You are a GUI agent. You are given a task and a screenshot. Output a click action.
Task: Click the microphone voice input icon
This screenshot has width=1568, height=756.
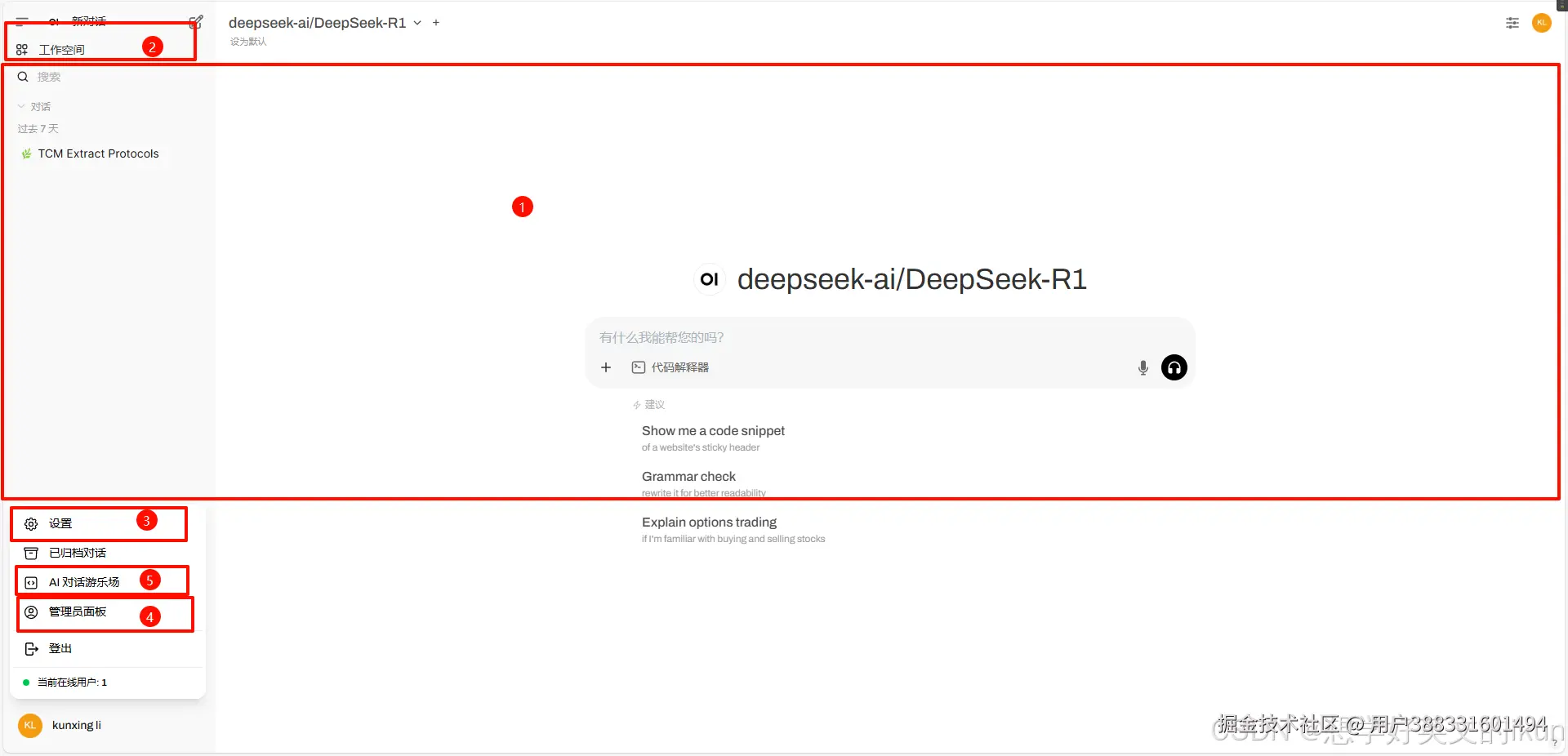click(1143, 367)
